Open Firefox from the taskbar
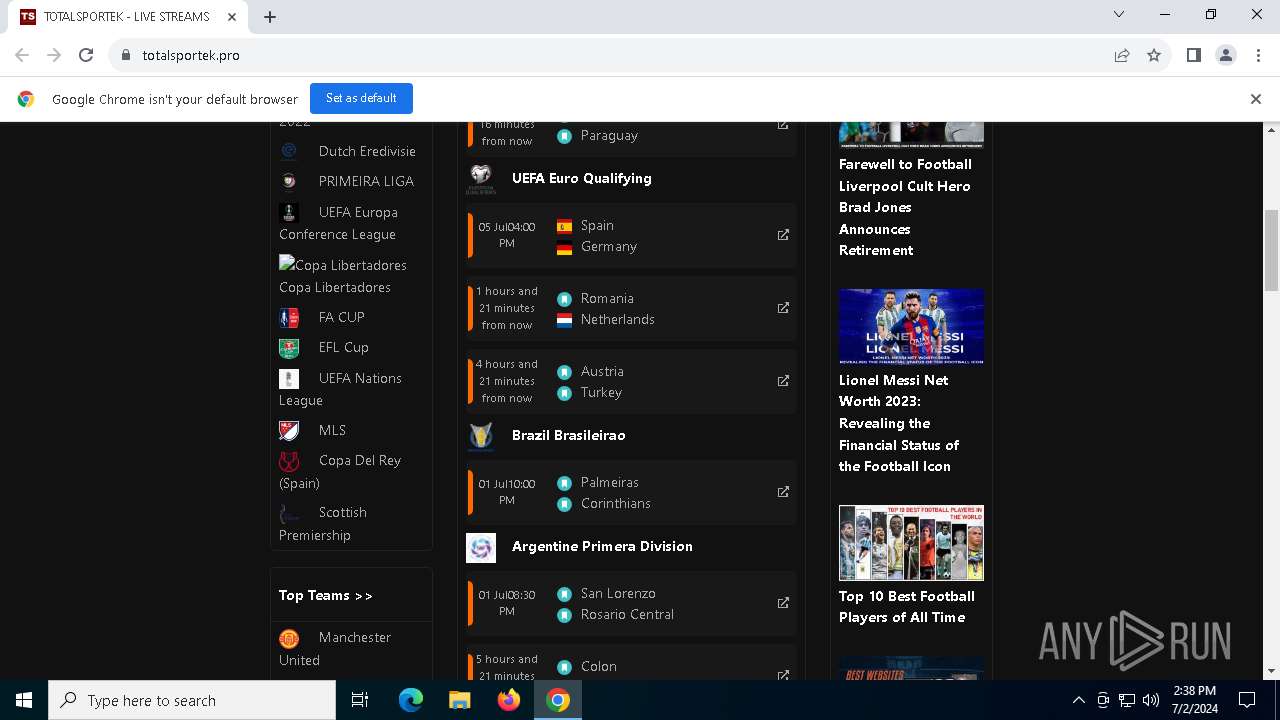Screen dimensions: 1280x720 point(509,700)
